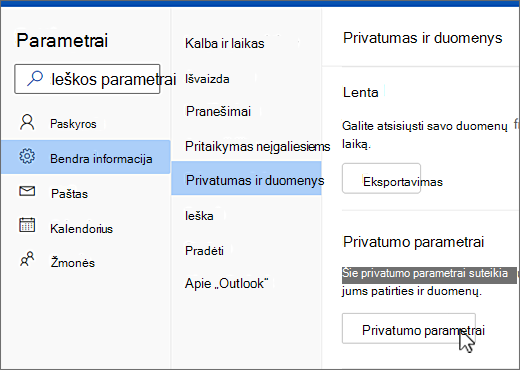Click the Privatumas ir duomenys page title
Screen dimensions: 520x370
422,38
